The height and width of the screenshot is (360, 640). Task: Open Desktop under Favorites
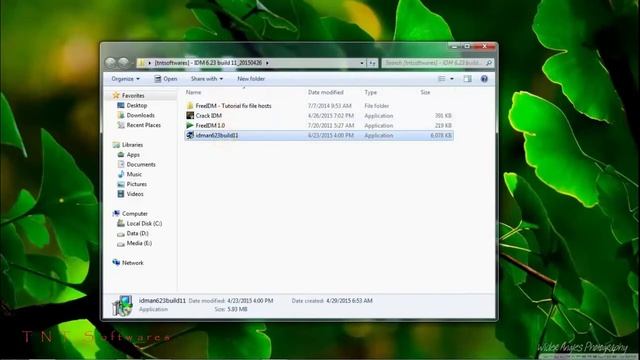[x=137, y=105]
